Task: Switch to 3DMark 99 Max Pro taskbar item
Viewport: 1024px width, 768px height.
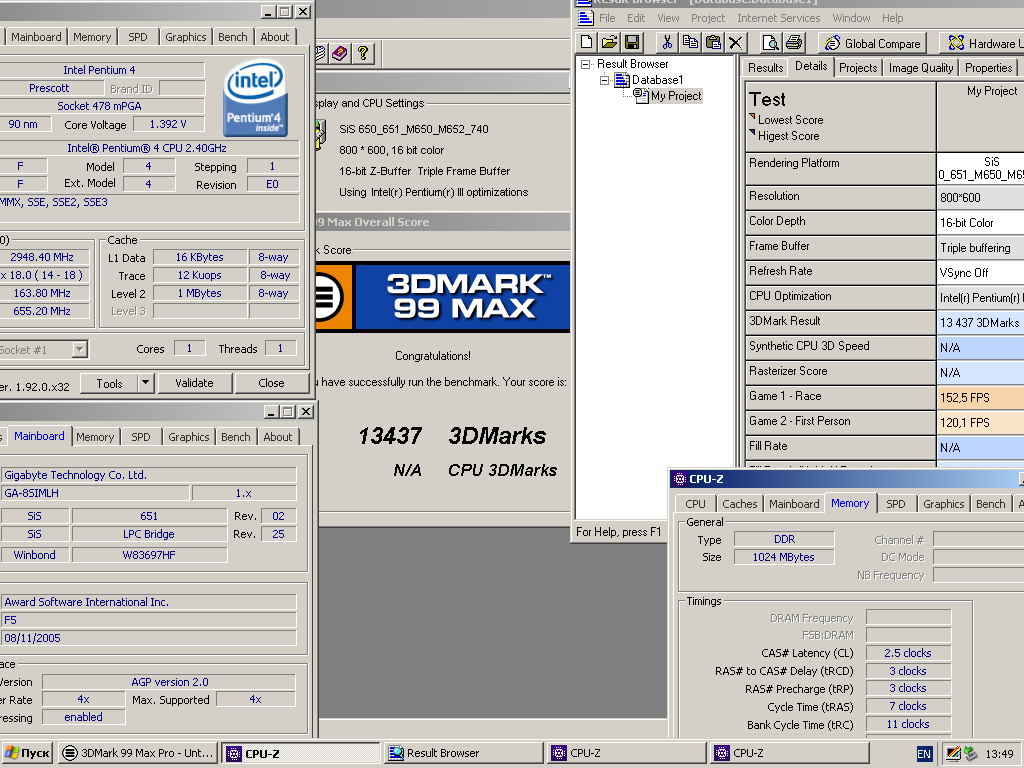Action: pyautogui.click(x=138, y=753)
